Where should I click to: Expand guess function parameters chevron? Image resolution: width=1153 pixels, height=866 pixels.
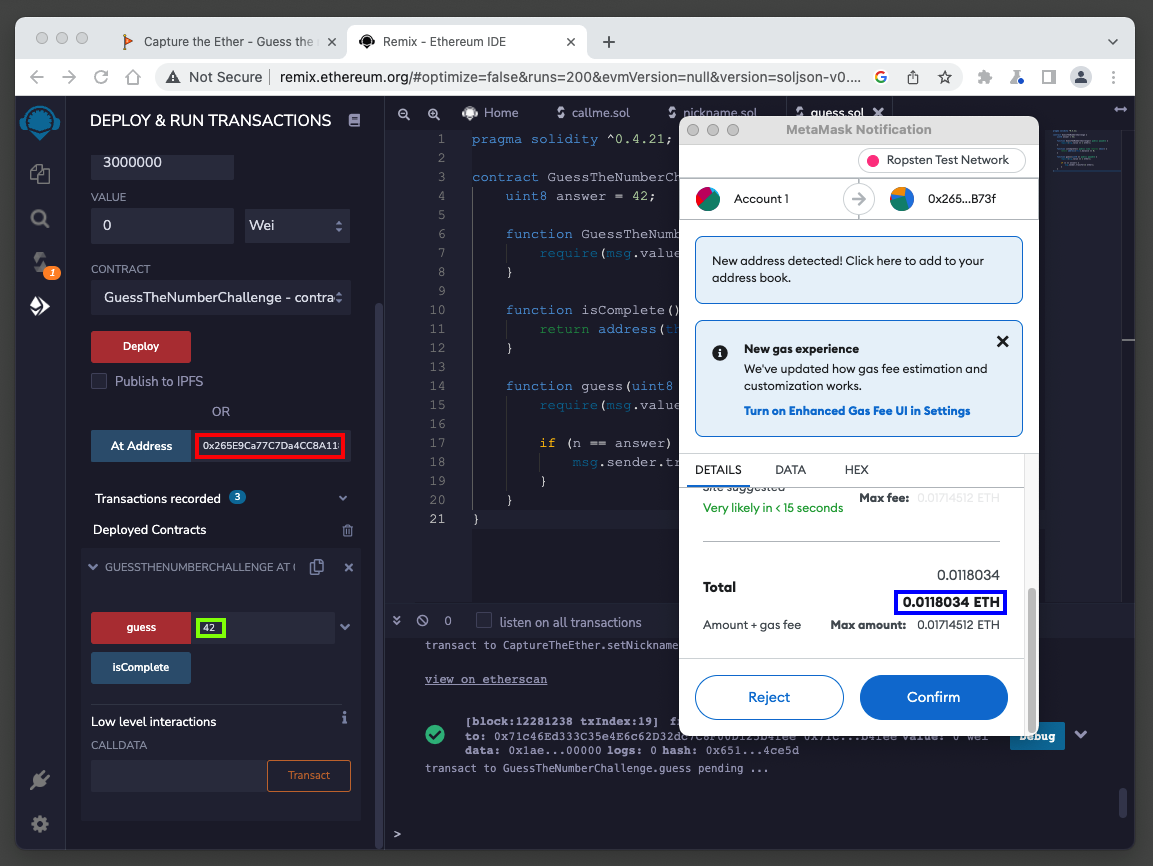pos(346,627)
